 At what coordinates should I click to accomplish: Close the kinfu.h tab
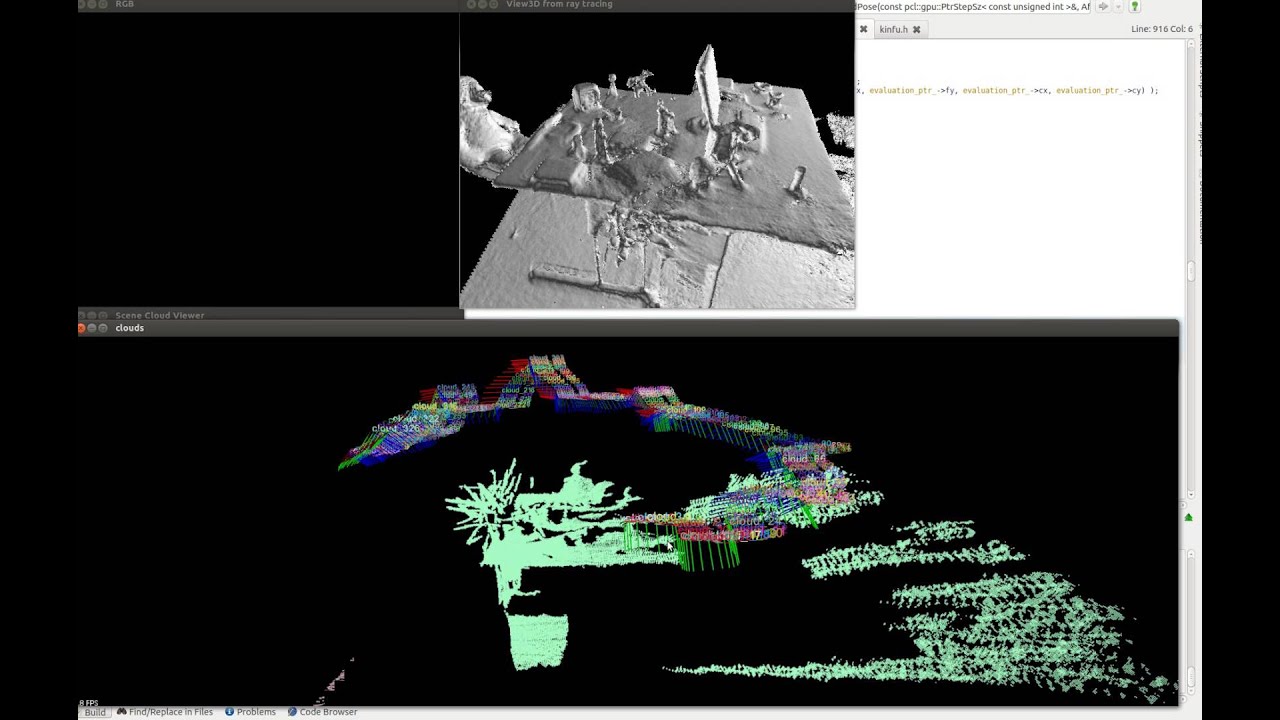click(916, 29)
